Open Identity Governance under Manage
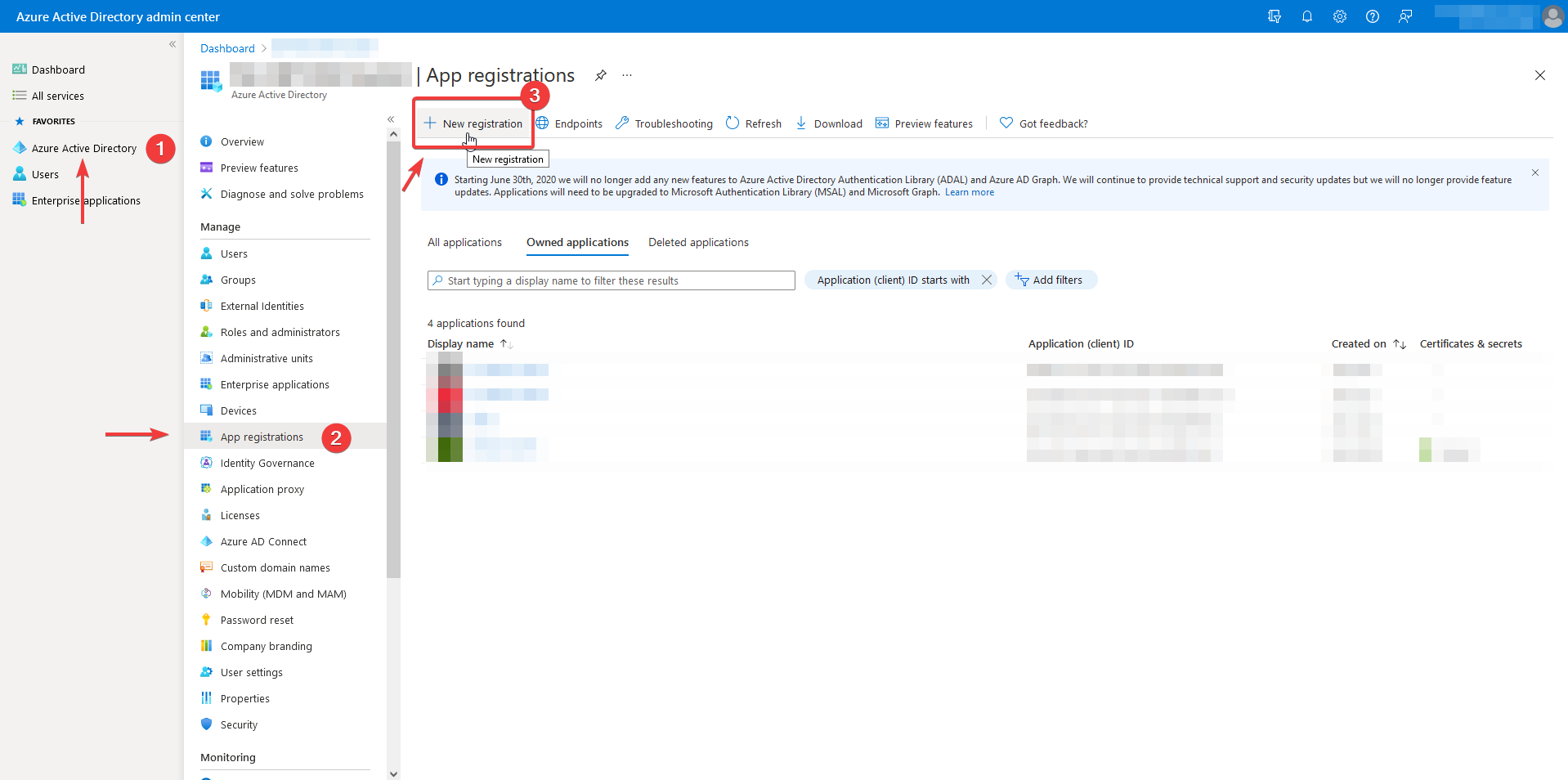 pos(267,463)
